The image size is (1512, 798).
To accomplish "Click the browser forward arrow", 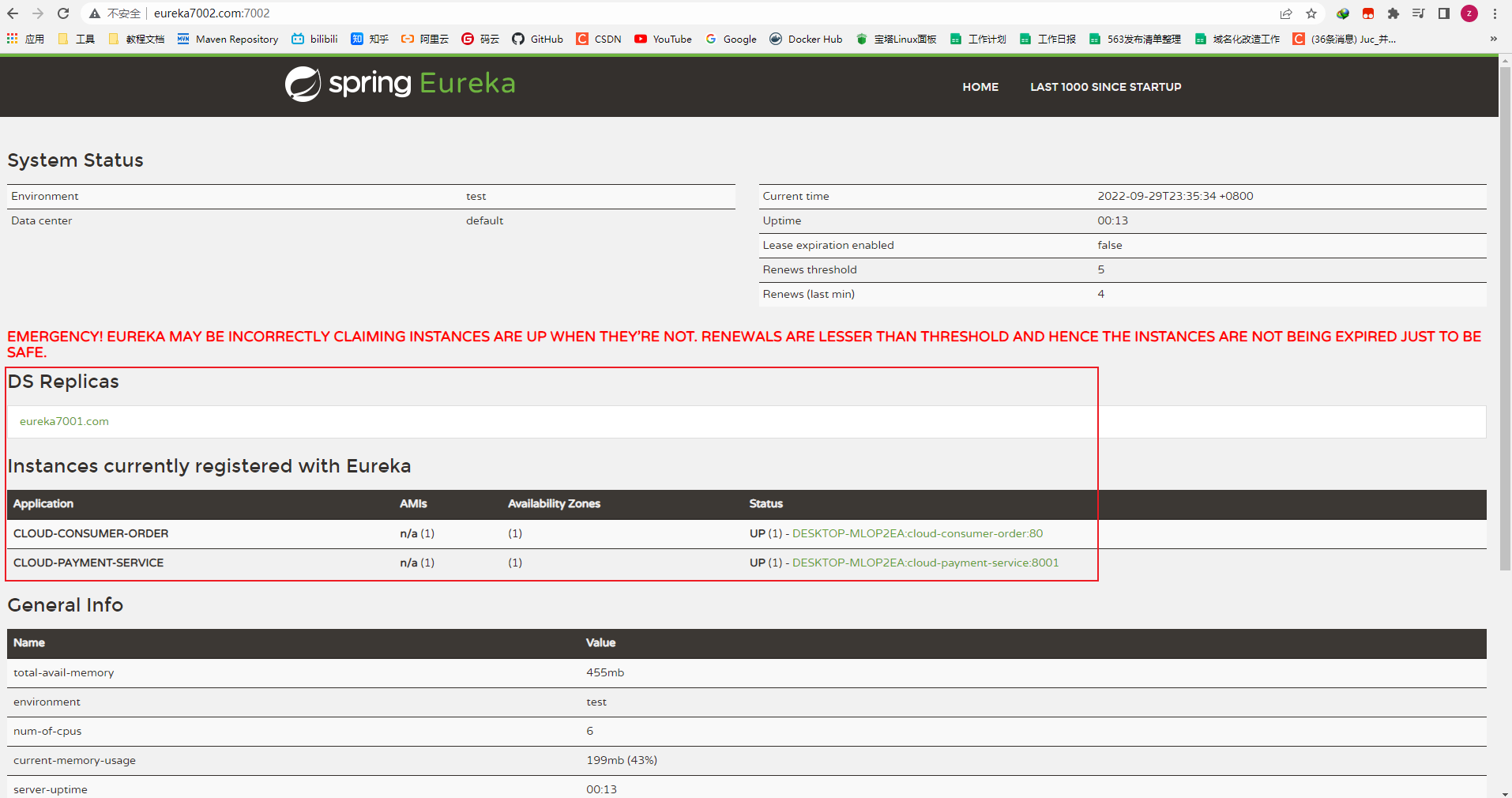I will pos(38,13).
